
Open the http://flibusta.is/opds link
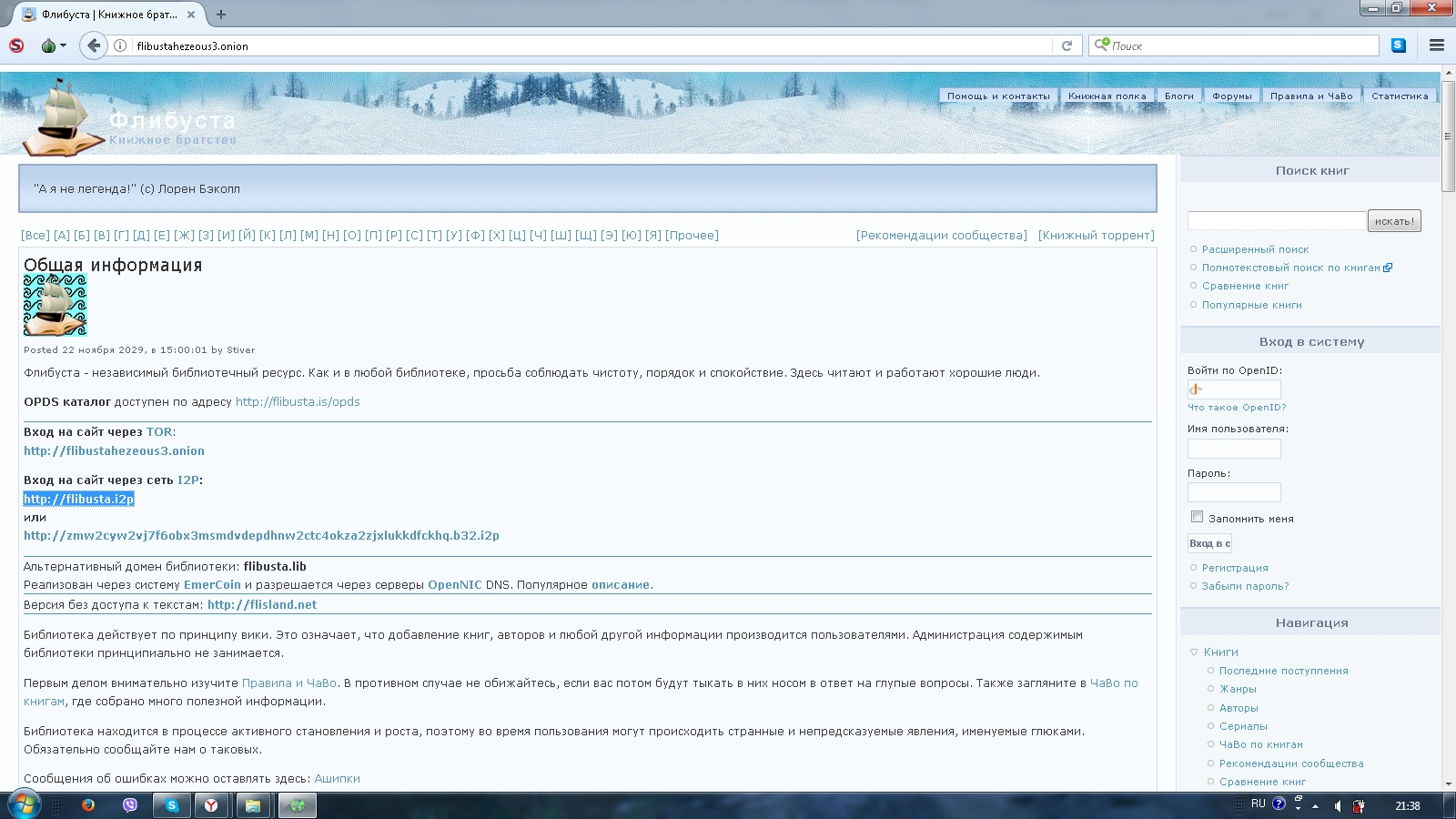pos(298,401)
